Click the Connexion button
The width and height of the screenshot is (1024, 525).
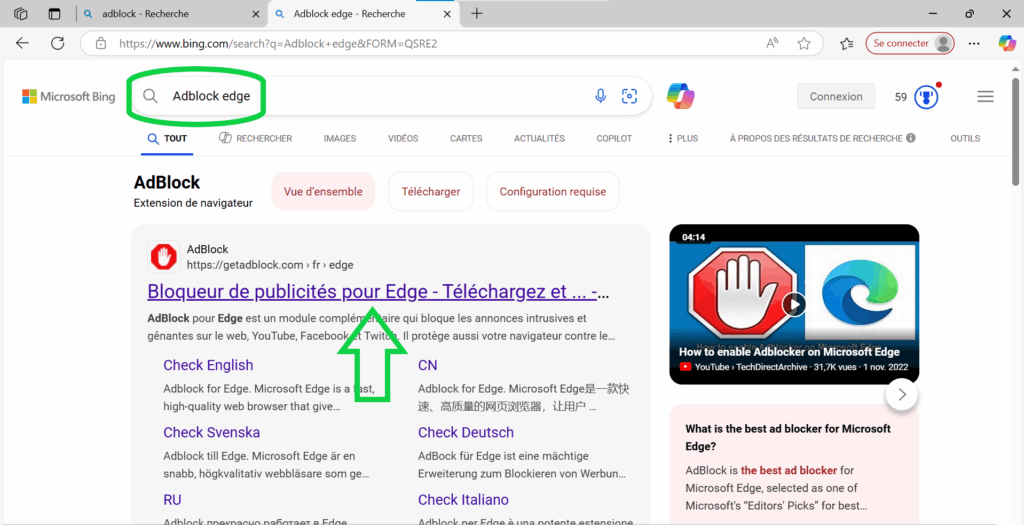click(x=836, y=97)
